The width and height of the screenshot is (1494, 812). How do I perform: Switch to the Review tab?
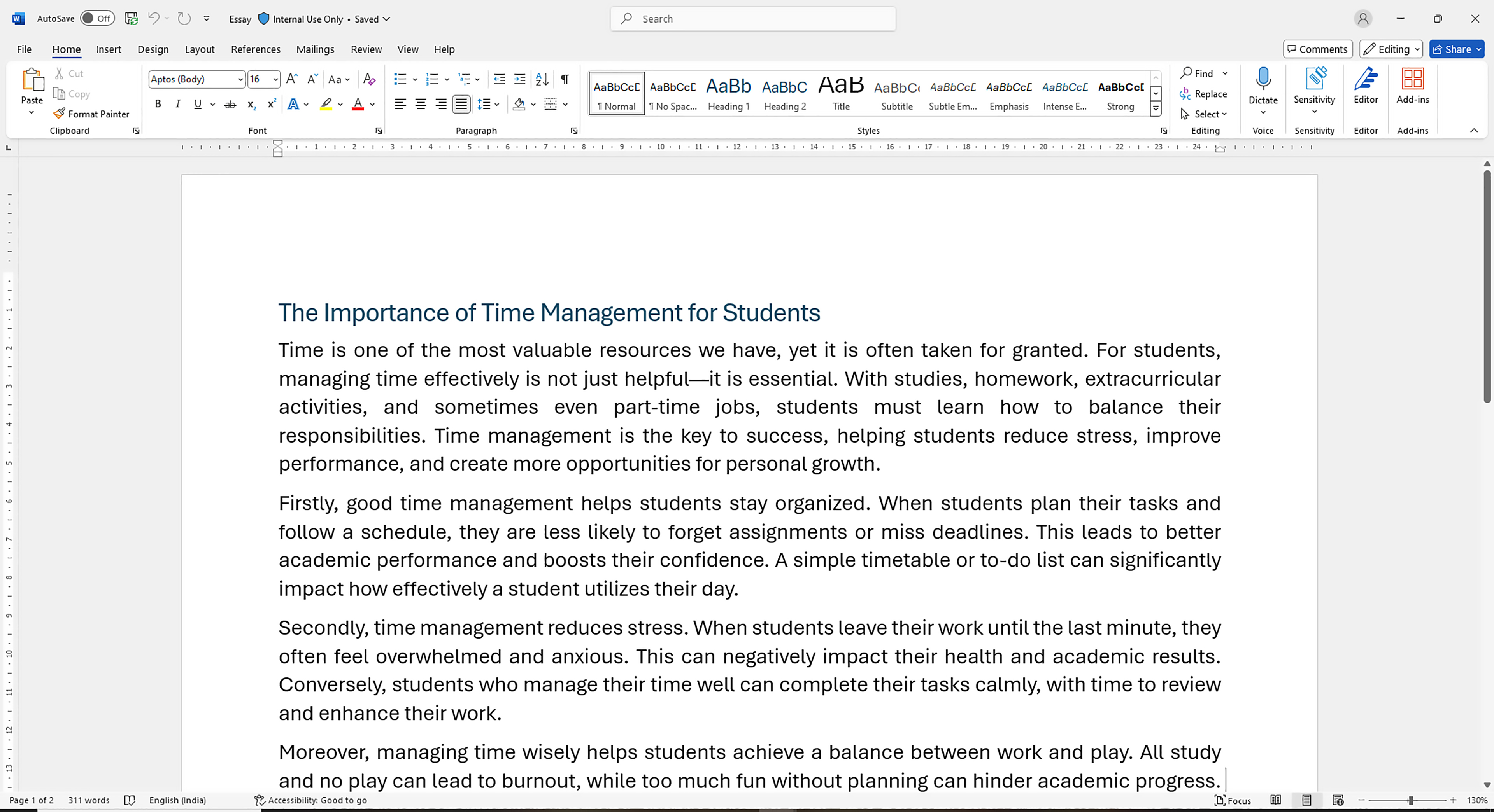[x=366, y=49]
